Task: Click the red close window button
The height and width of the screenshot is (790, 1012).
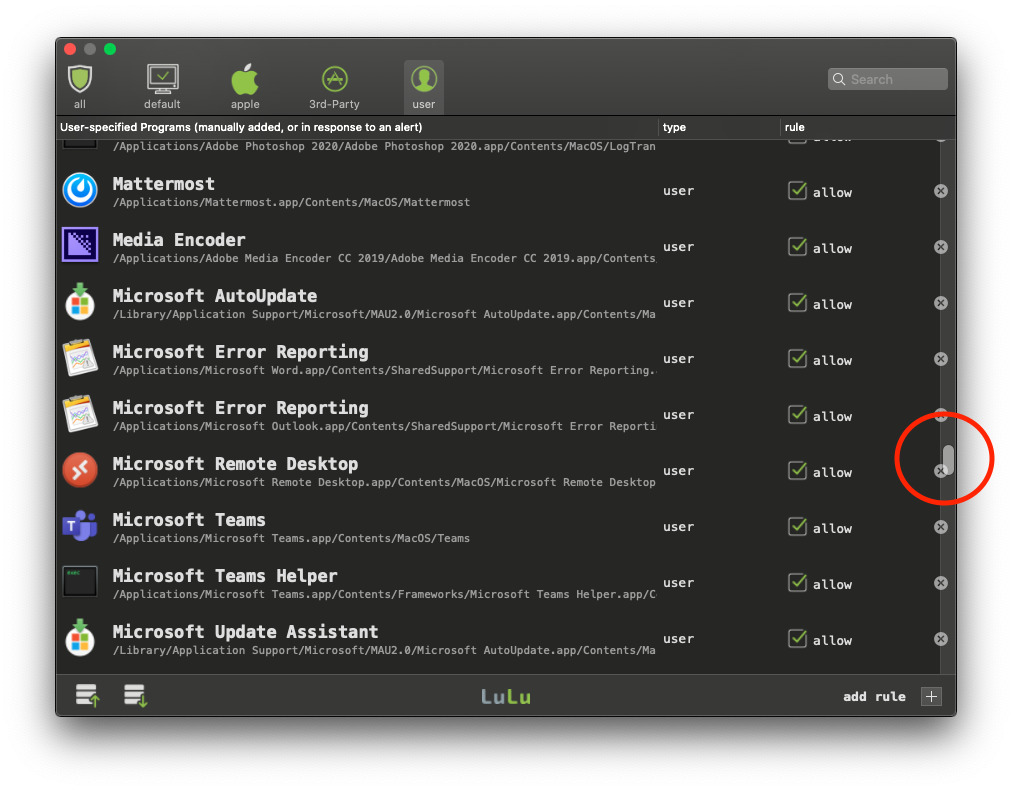Action: click(70, 49)
